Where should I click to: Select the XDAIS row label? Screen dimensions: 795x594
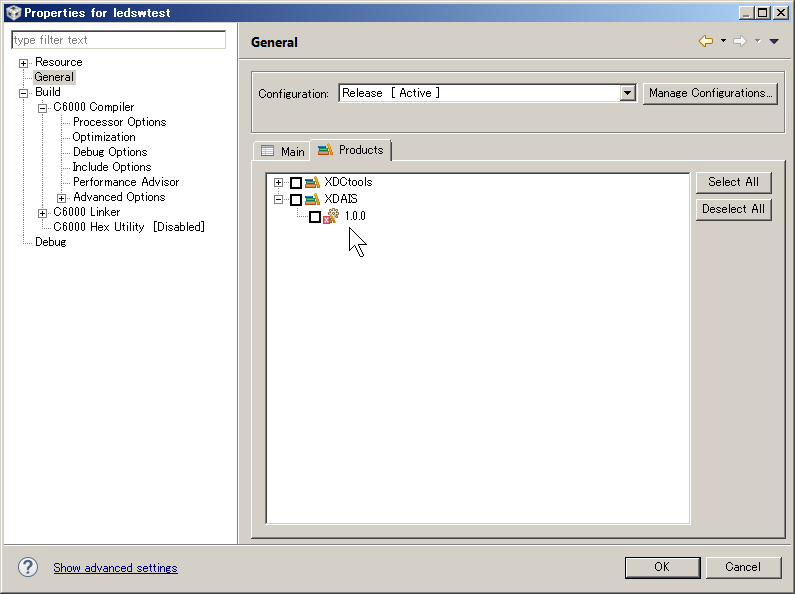click(x=341, y=199)
